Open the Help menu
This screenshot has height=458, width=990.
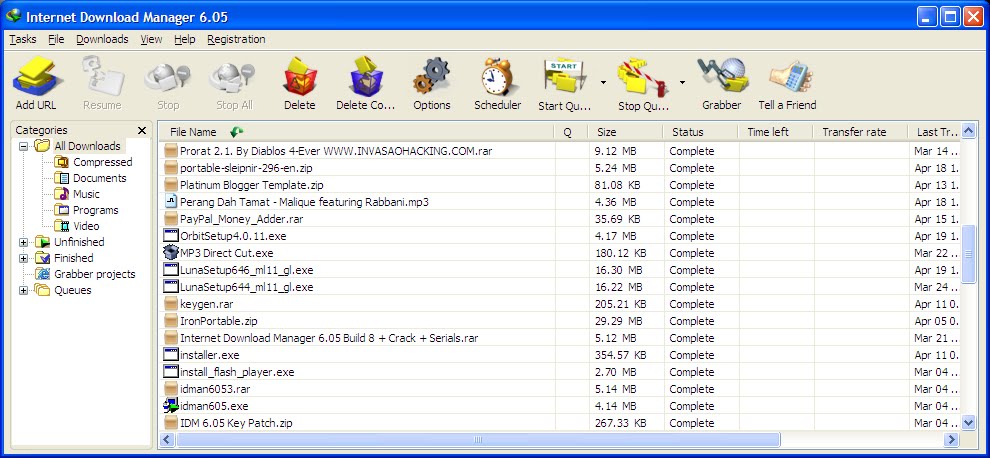click(184, 39)
